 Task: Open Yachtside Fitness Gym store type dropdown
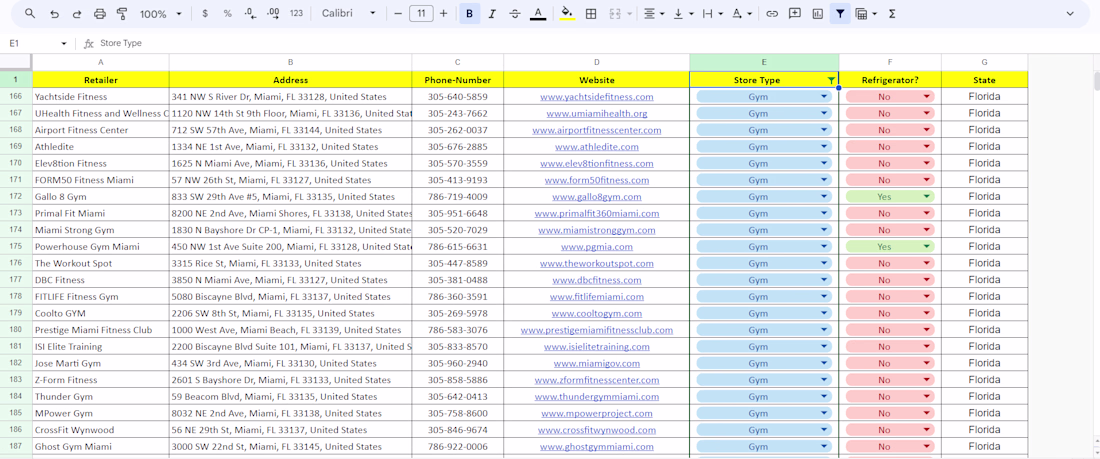tap(824, 97)
